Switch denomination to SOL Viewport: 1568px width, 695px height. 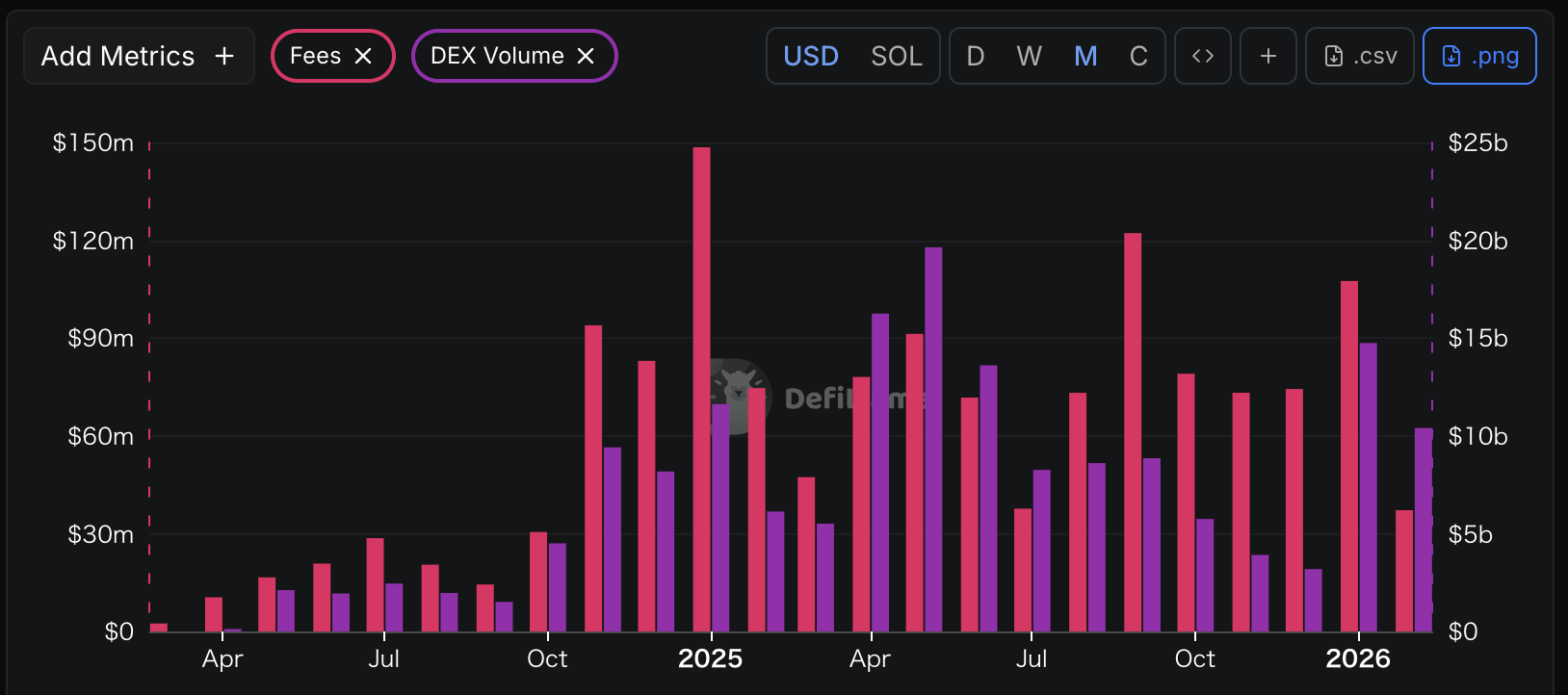(x=896, y=56)
